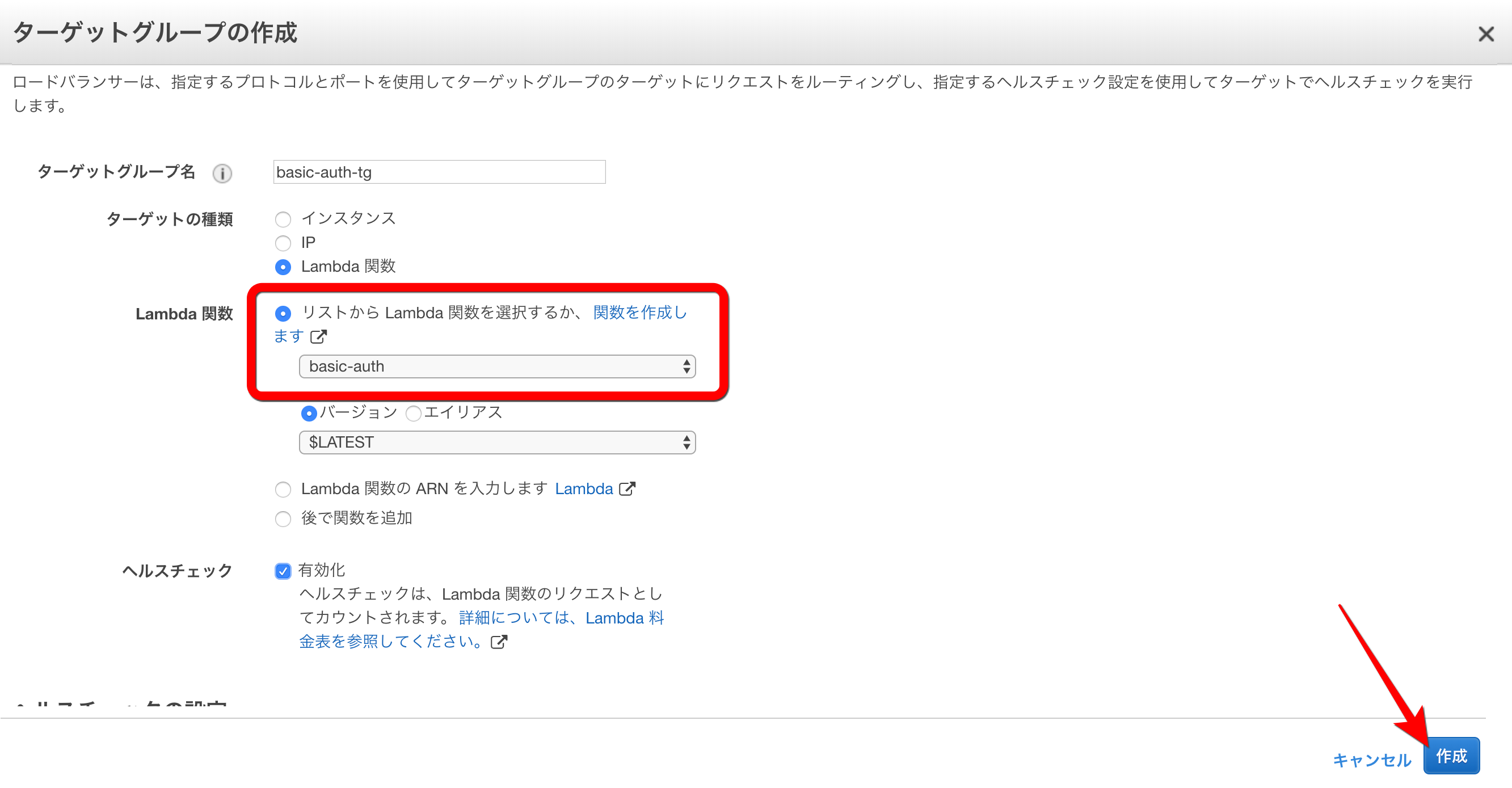This screenshot has width=1512, height=788.
Task: Select IP as target type
Action: (x=284, y=243)
